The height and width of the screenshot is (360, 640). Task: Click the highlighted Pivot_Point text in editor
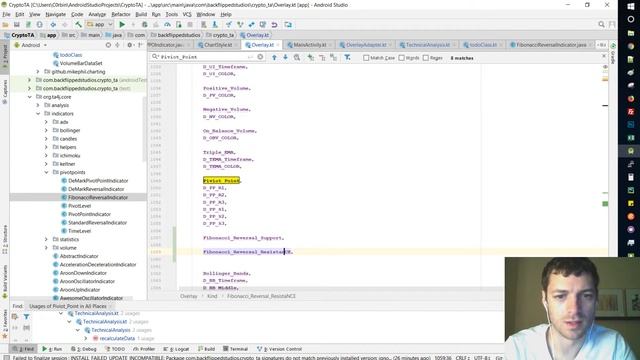221,180
